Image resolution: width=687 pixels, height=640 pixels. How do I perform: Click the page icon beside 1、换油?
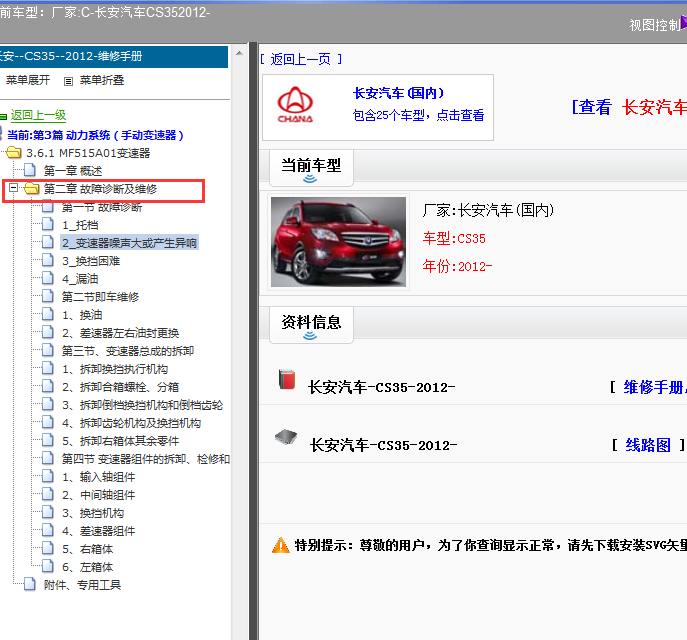(x=48, y=314)
